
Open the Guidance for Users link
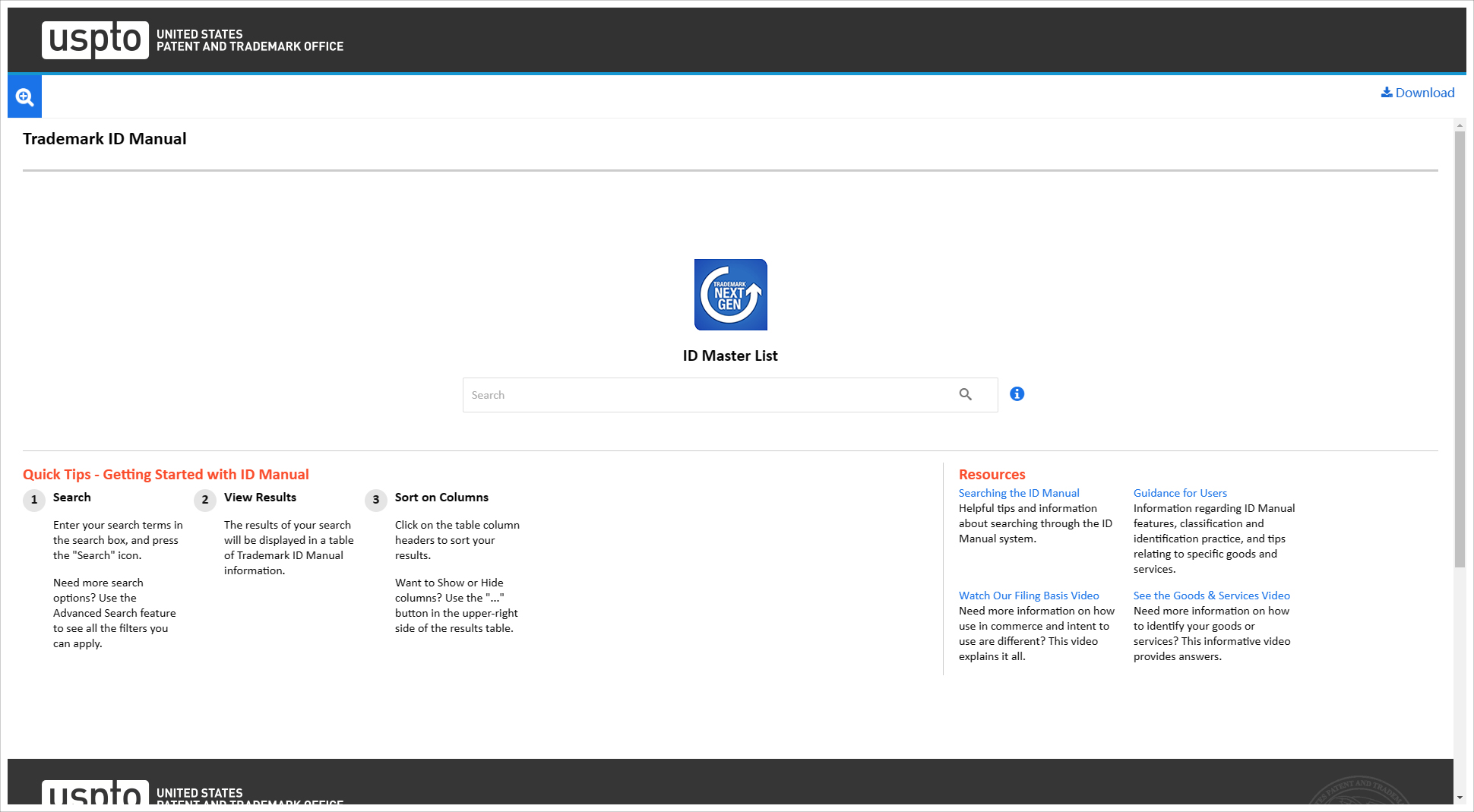[x=1179, y=493]
